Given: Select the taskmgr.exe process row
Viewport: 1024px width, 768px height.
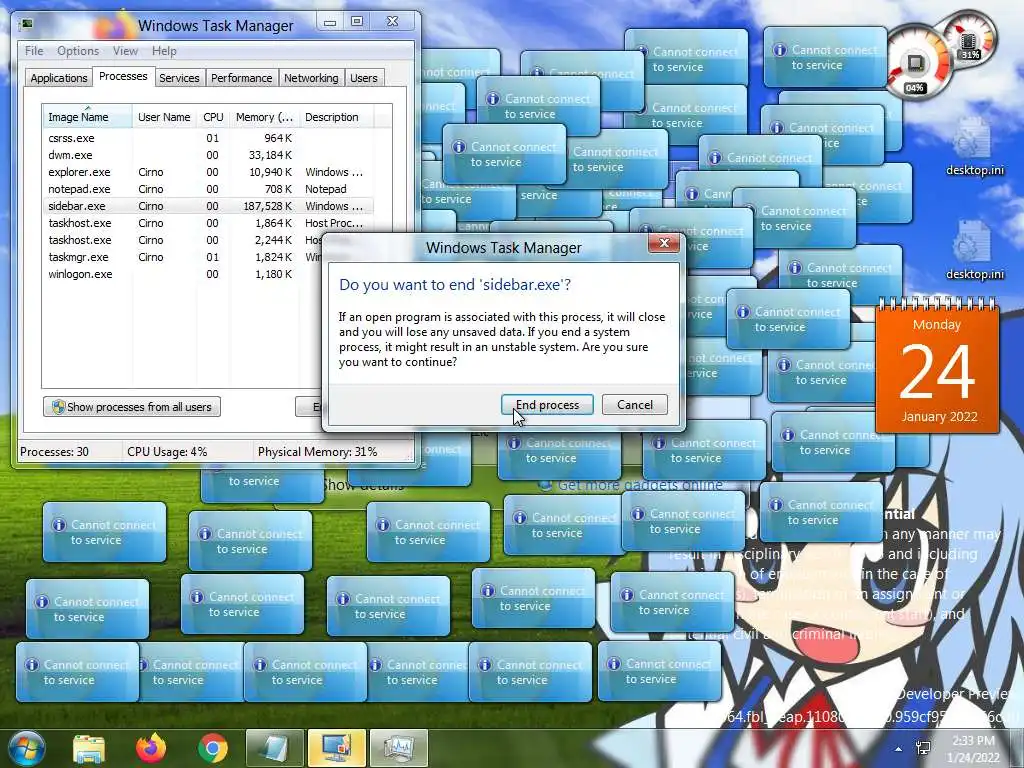Looking at the screenshot, I should click(x=183, y=257).
